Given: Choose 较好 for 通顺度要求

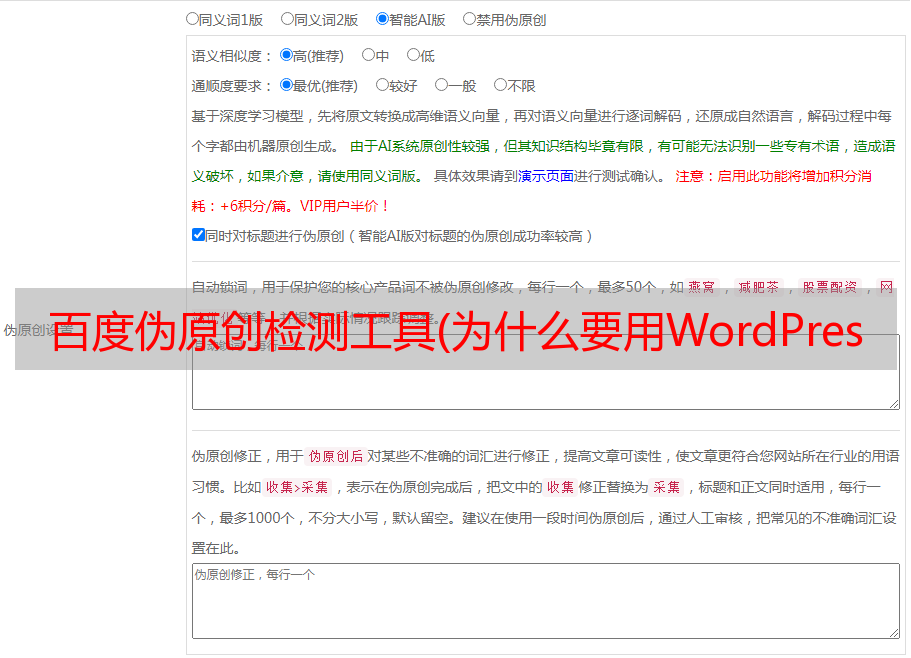Looking at the screenshot, I should pyautogui.click(x=382, y=85).
